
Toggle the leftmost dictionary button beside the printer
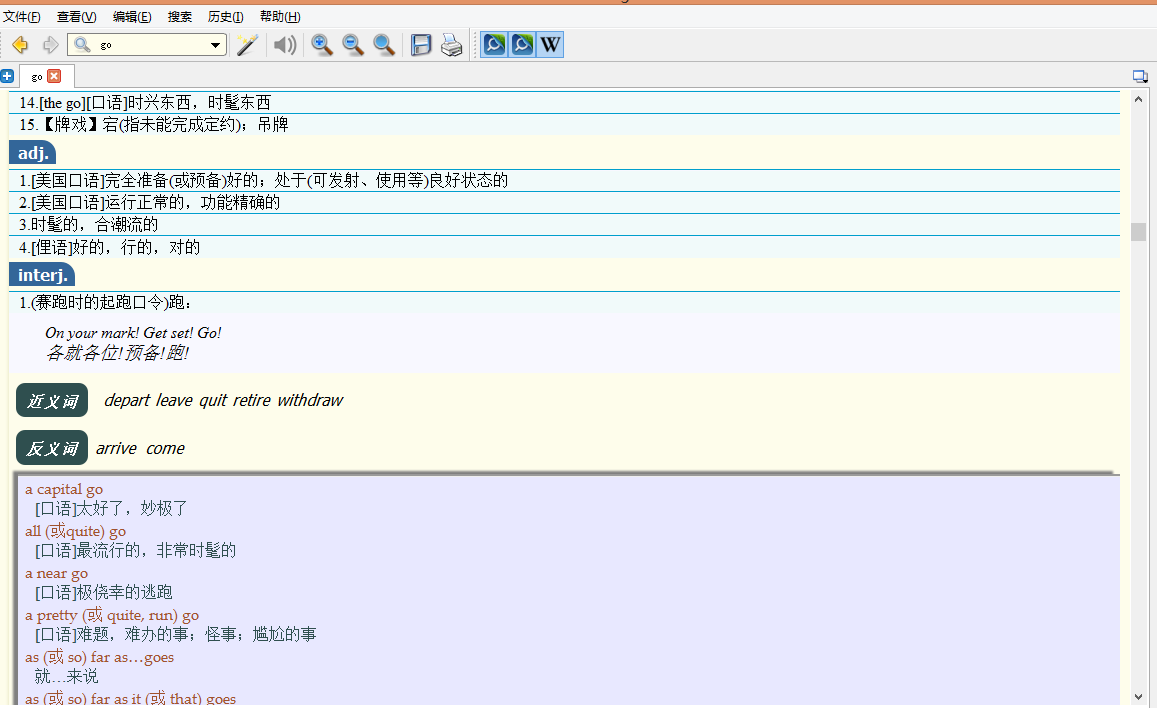[x=494, y=45]
